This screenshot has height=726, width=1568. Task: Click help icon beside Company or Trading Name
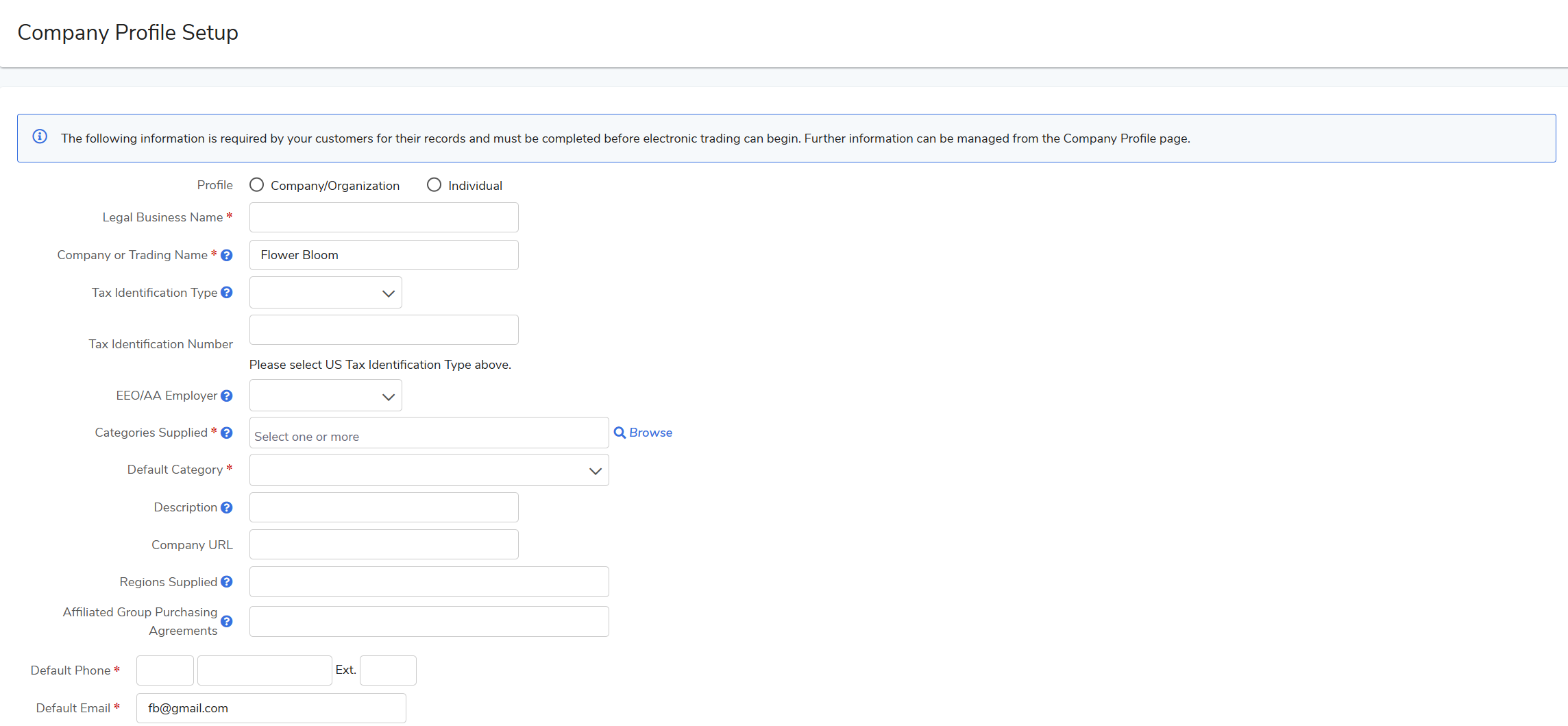227,255
